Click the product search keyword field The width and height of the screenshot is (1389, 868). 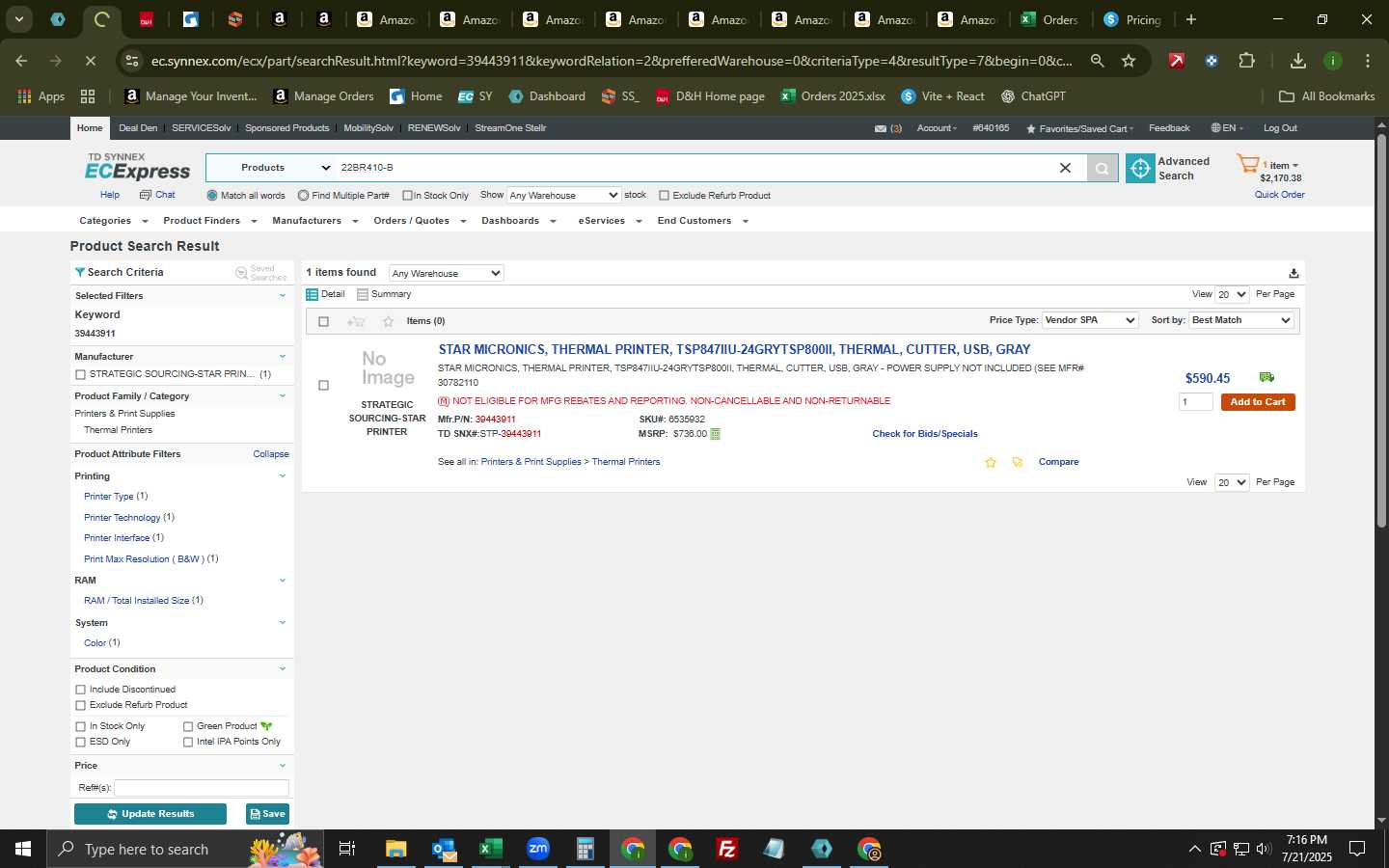694,168
